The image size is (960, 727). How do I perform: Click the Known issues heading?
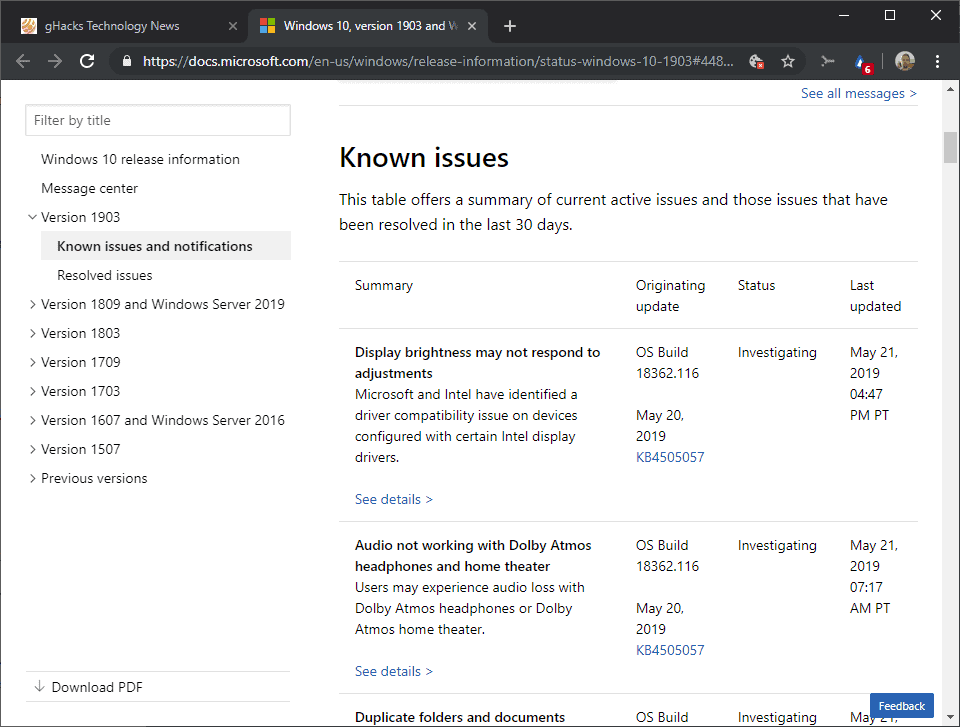point(424,158)
